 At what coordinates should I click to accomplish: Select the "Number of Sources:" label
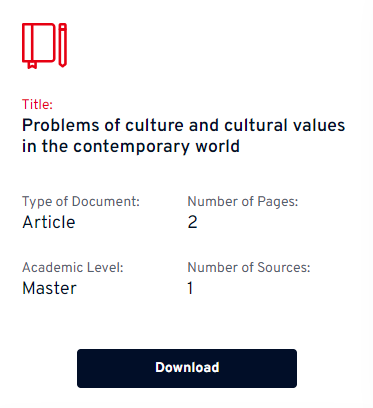pos(249,267)
